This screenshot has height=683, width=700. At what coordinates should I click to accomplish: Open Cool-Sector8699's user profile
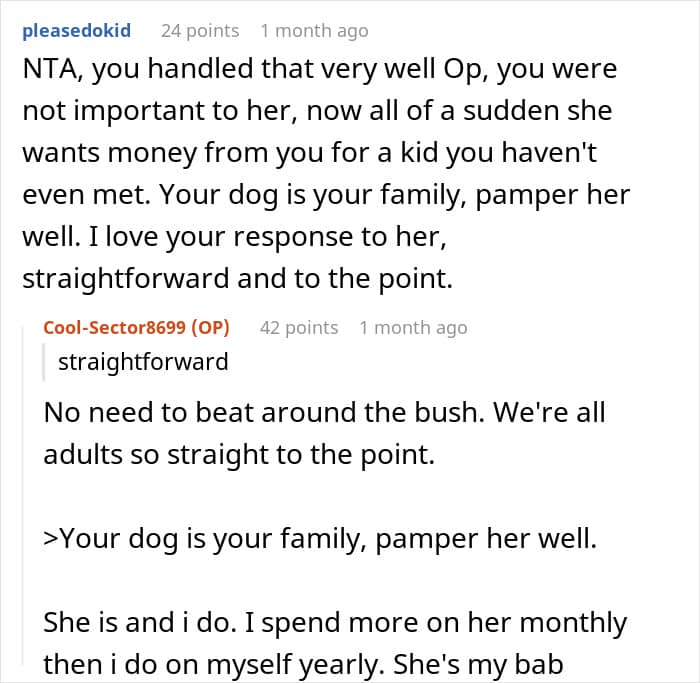[119, 327]
